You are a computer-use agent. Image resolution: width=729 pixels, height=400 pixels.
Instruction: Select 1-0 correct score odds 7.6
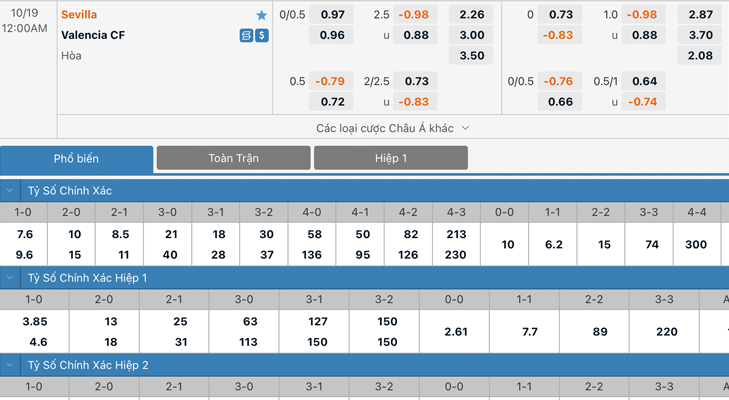[24, 234]
